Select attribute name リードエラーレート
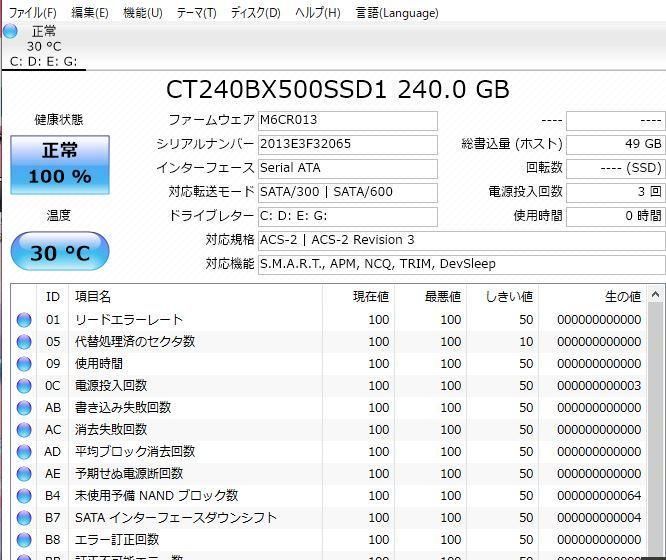Viewport: 666px width, 560px height. pos(129,320)
